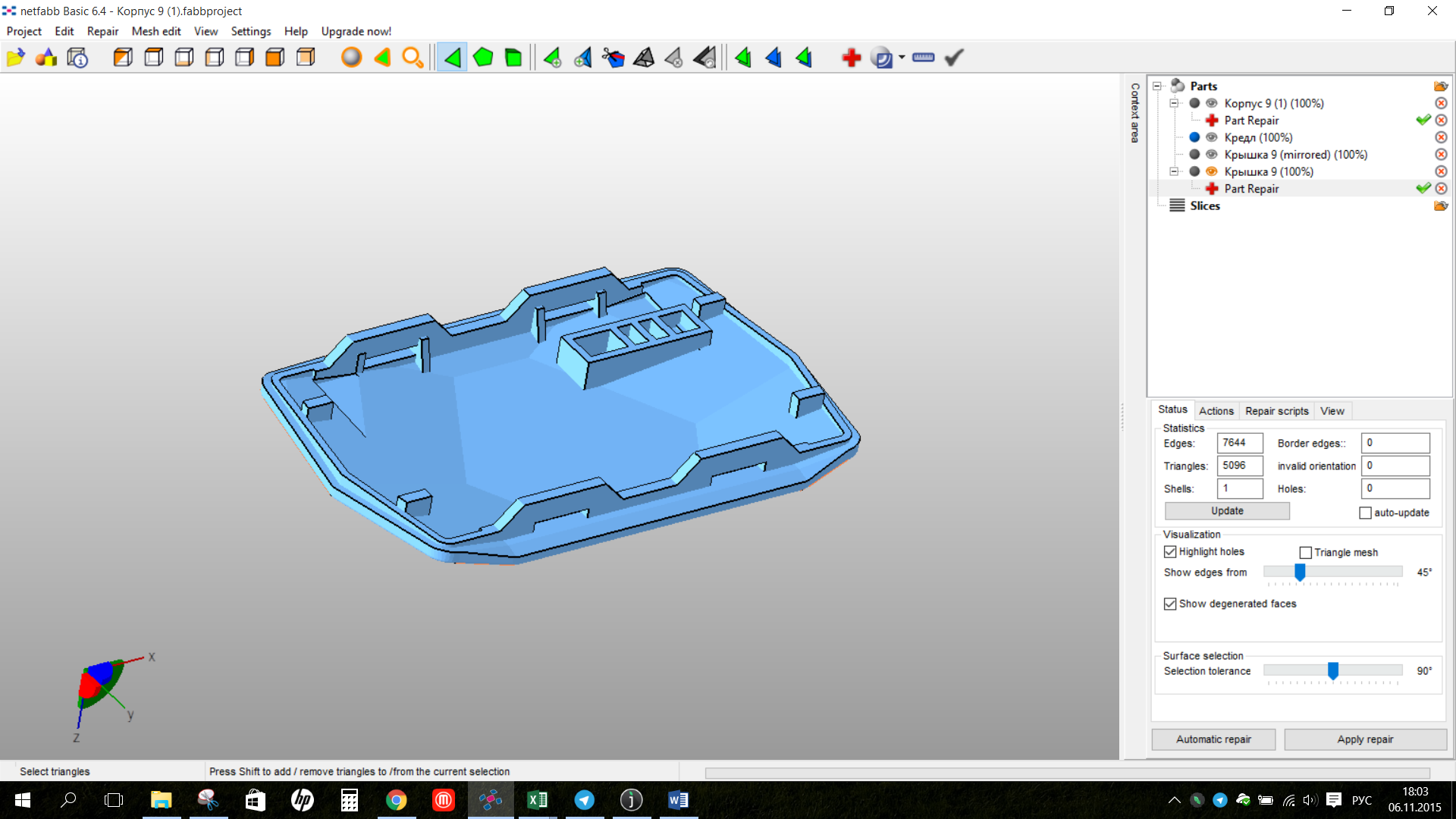
Task: Click Part Repair under Корпус 9
Action: [1251, 120]
